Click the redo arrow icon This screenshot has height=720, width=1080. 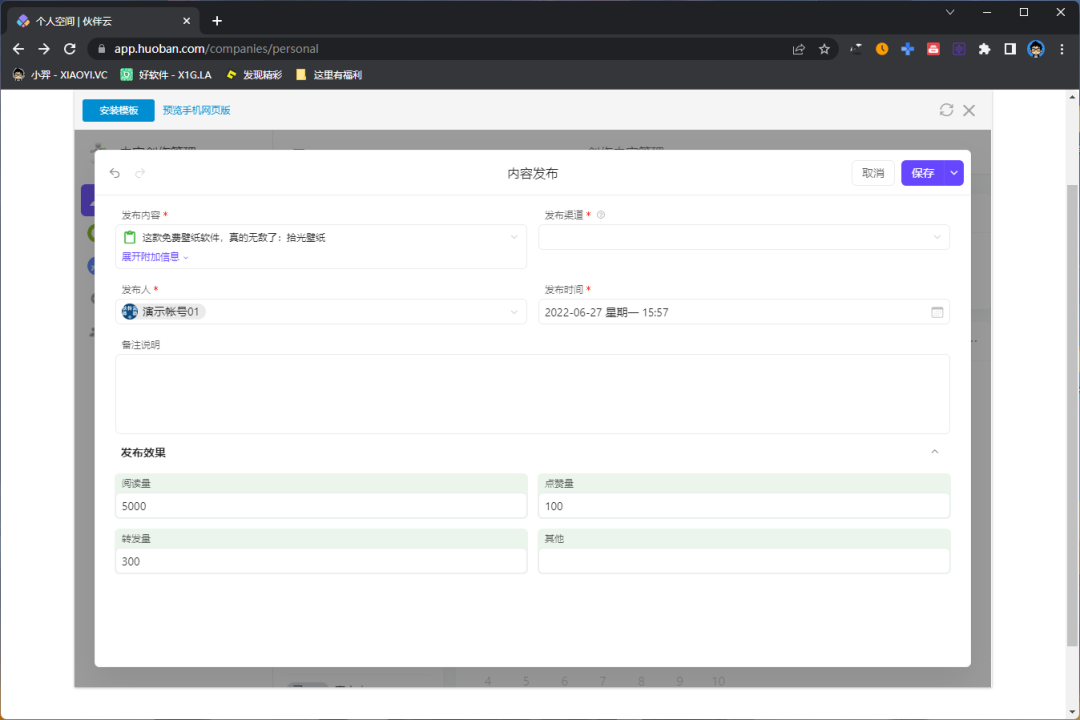coord(139,172)
